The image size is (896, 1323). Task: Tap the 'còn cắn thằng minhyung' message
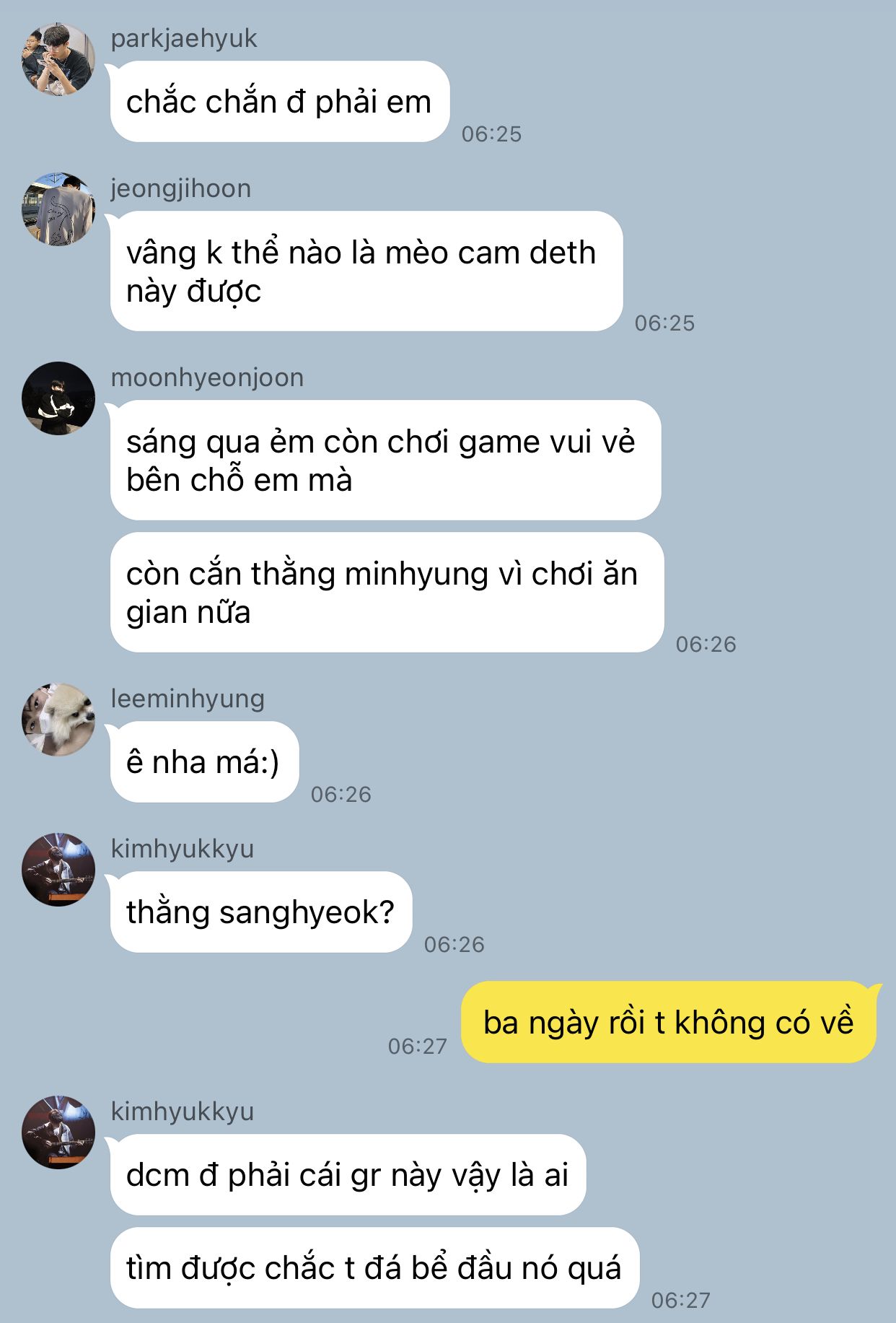pos(387,593)
